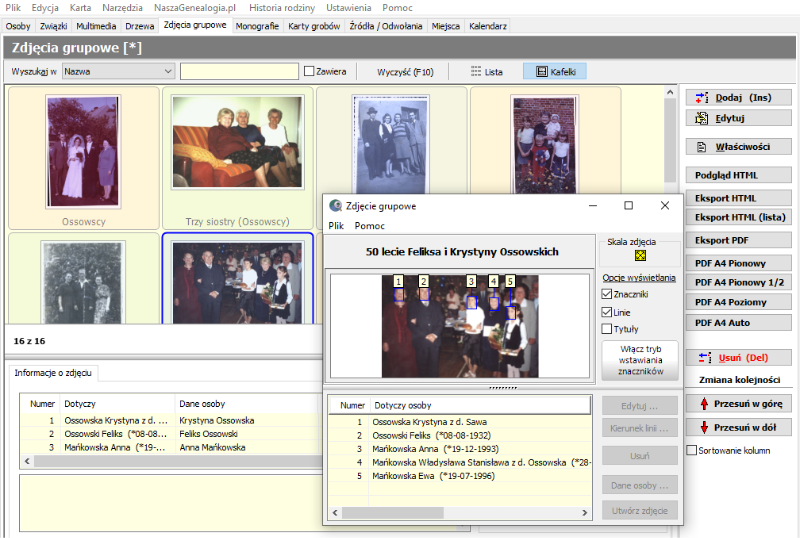
Task: Toggle the Zawiera checkbox
Action: click(309, 71)
